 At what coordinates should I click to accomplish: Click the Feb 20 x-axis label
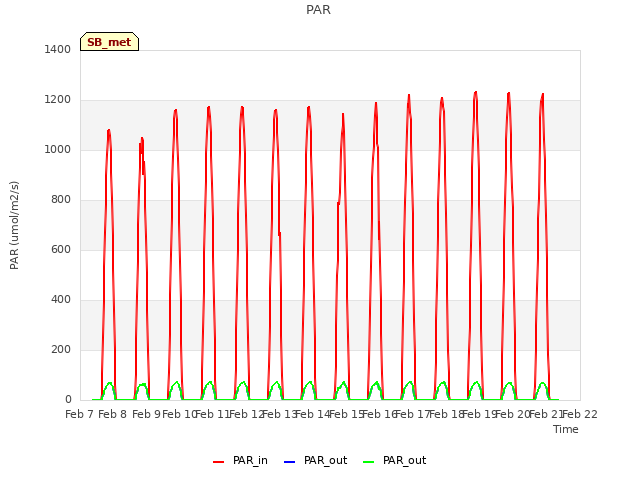(513, 414)
